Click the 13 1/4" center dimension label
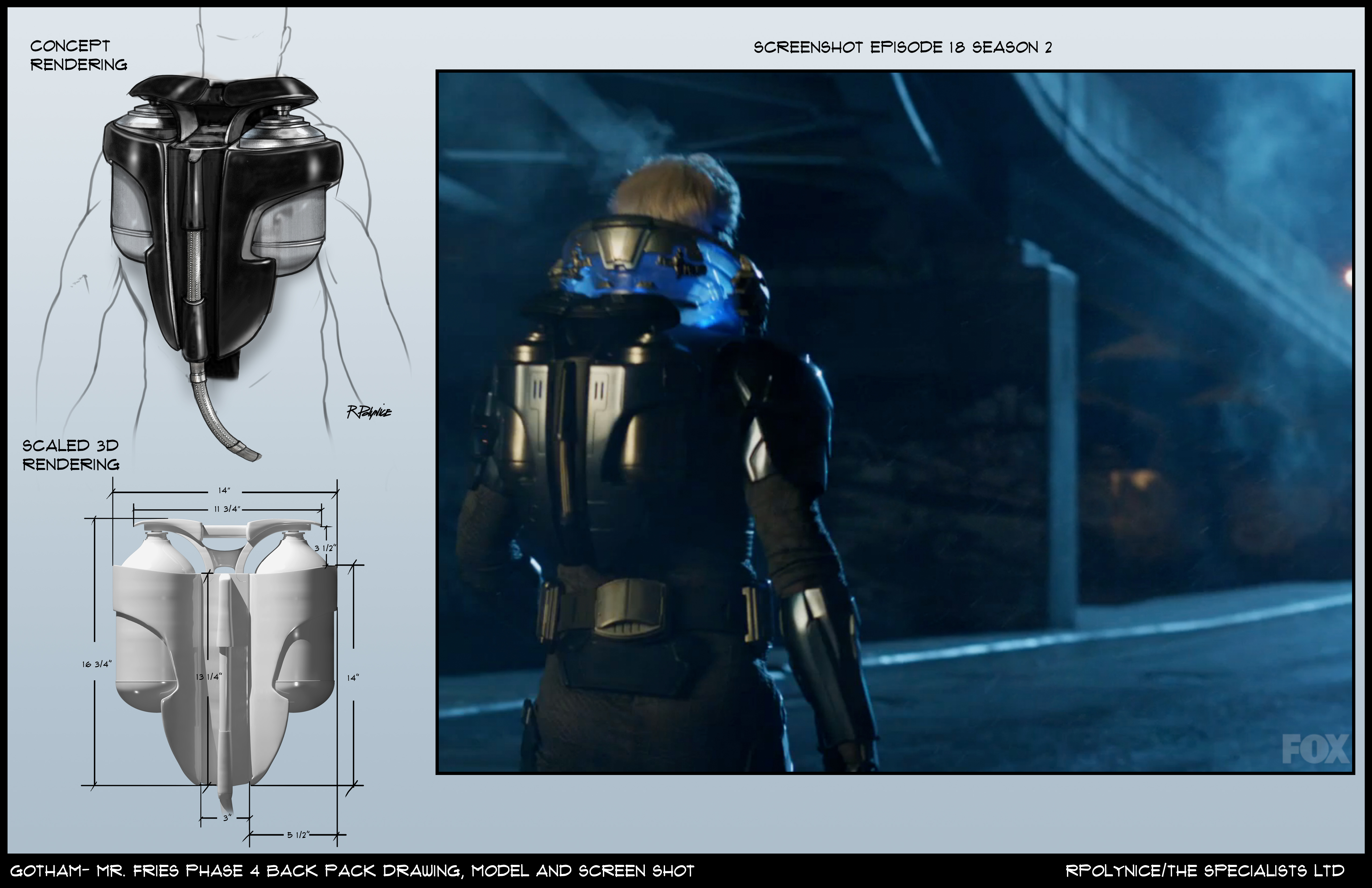The height and width of the screenshot is (888, 1372). coord(209,677)
